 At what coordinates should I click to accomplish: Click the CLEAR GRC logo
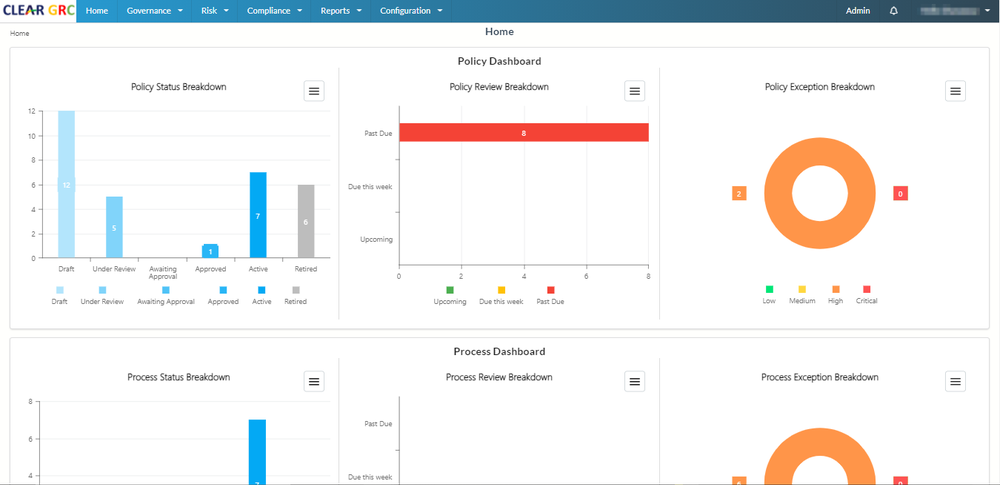(x=38, y=11)
